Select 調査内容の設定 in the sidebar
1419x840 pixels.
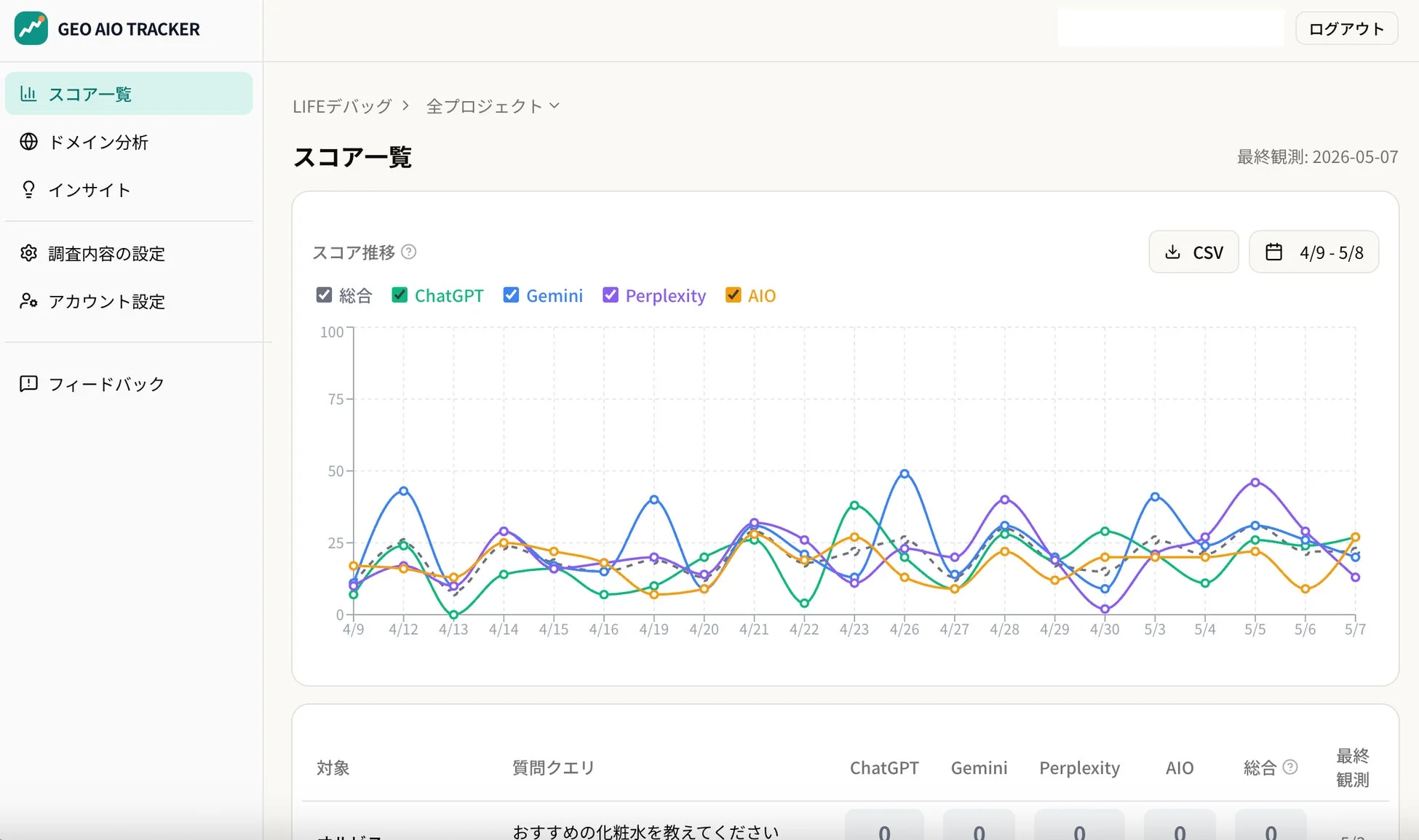(x=129, y=253)
